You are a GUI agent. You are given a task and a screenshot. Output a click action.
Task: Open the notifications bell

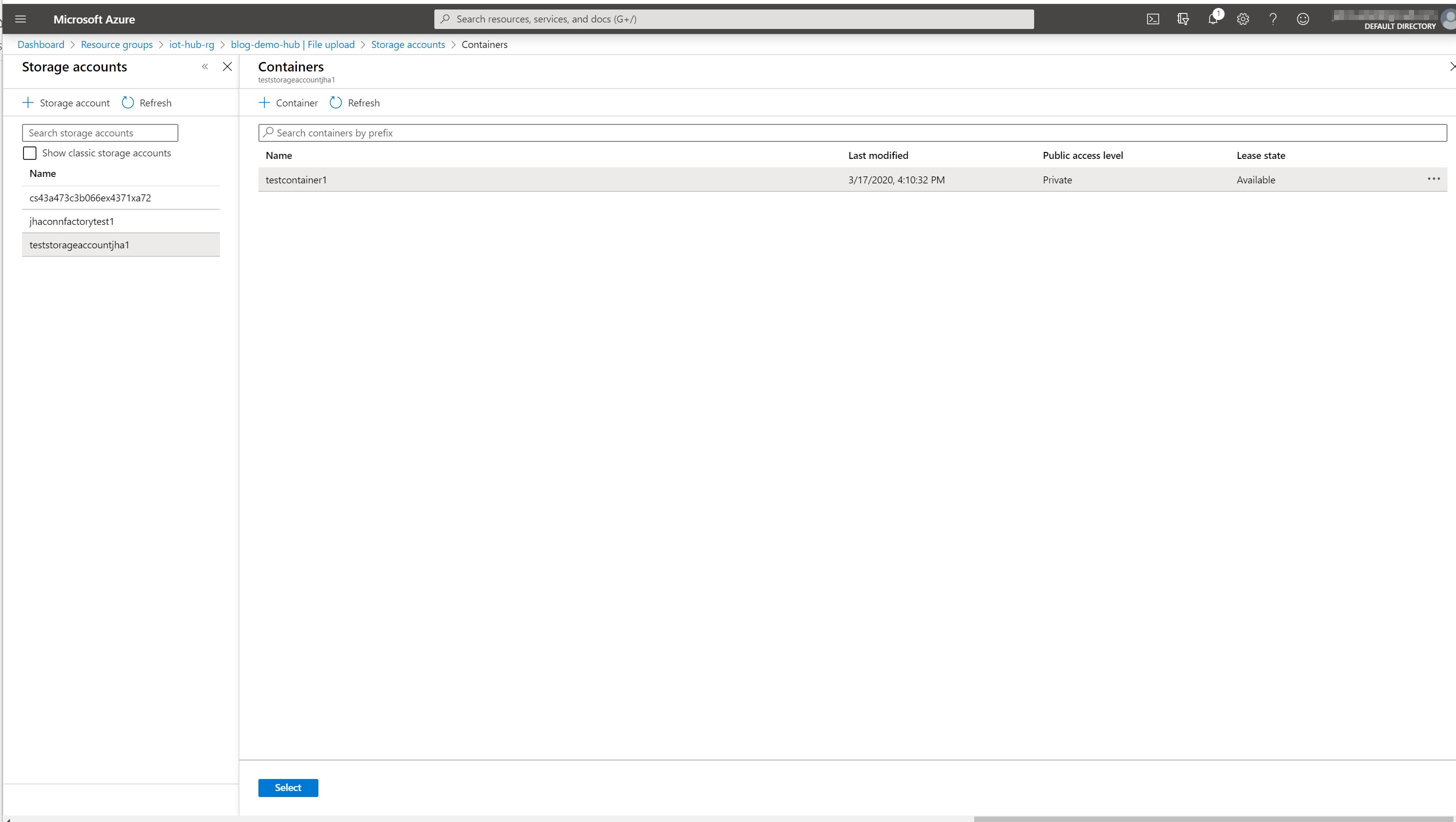click(1213, 19)
